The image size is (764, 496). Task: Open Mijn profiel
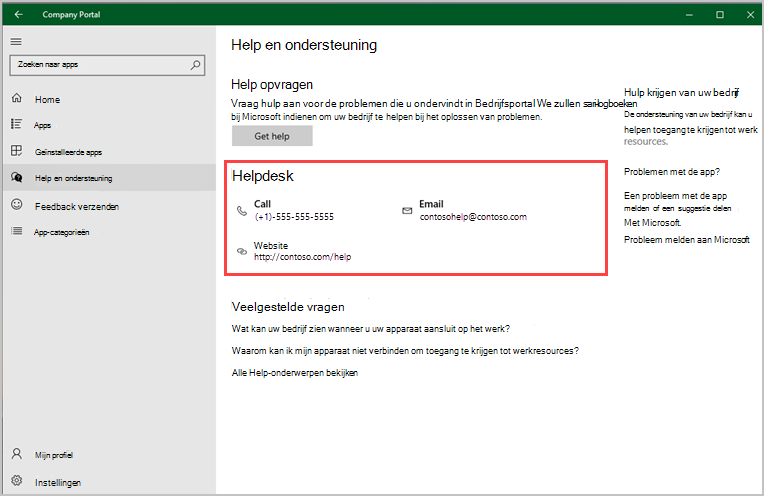[109, 455]
